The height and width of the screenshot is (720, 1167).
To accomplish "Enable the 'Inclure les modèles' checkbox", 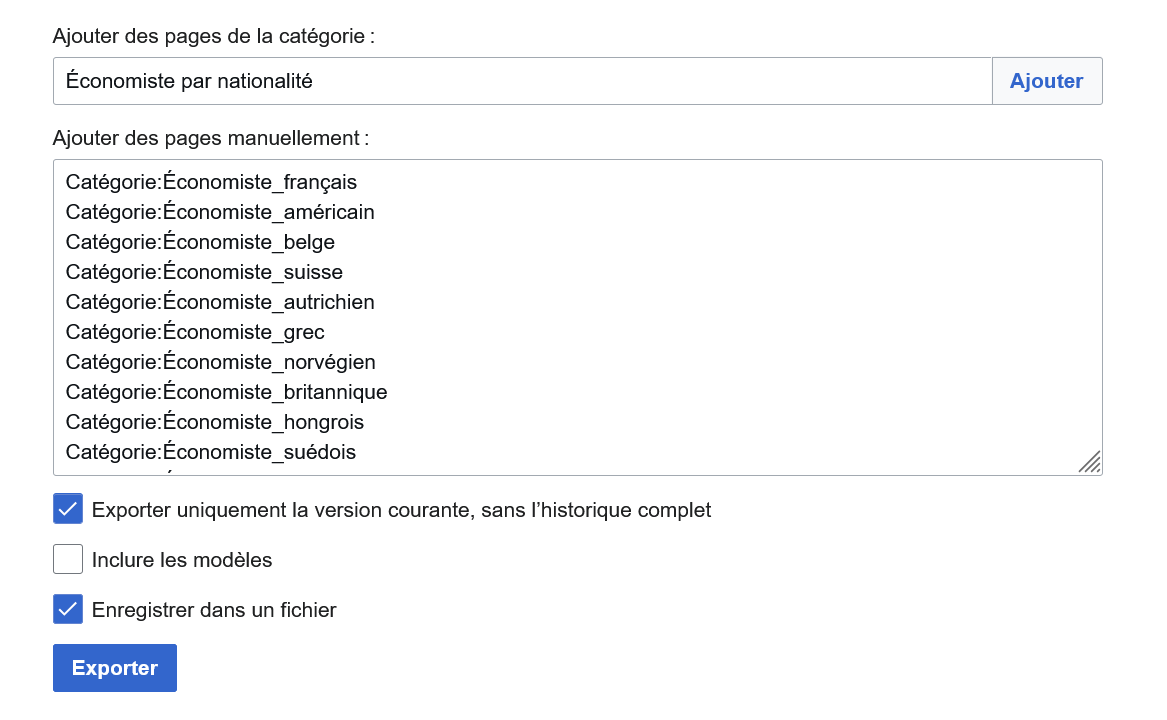I will click(67, 559).
